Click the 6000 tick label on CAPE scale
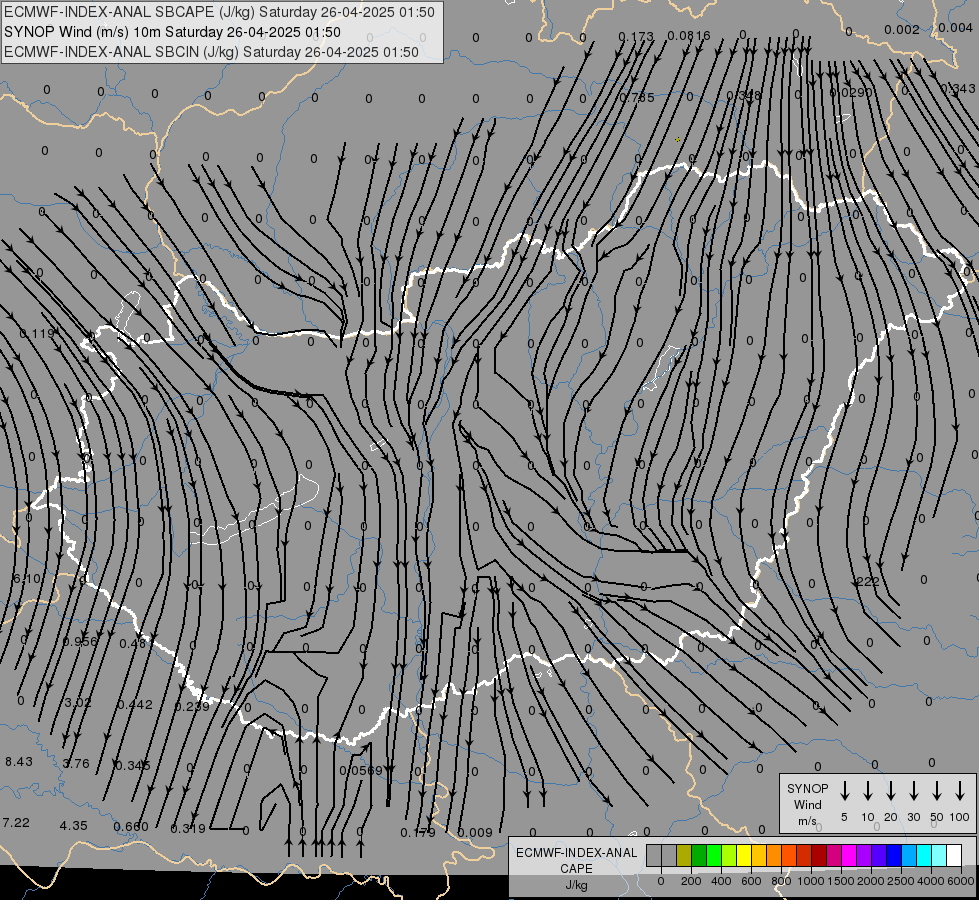 pyautogui.click(x=961, y=881)
